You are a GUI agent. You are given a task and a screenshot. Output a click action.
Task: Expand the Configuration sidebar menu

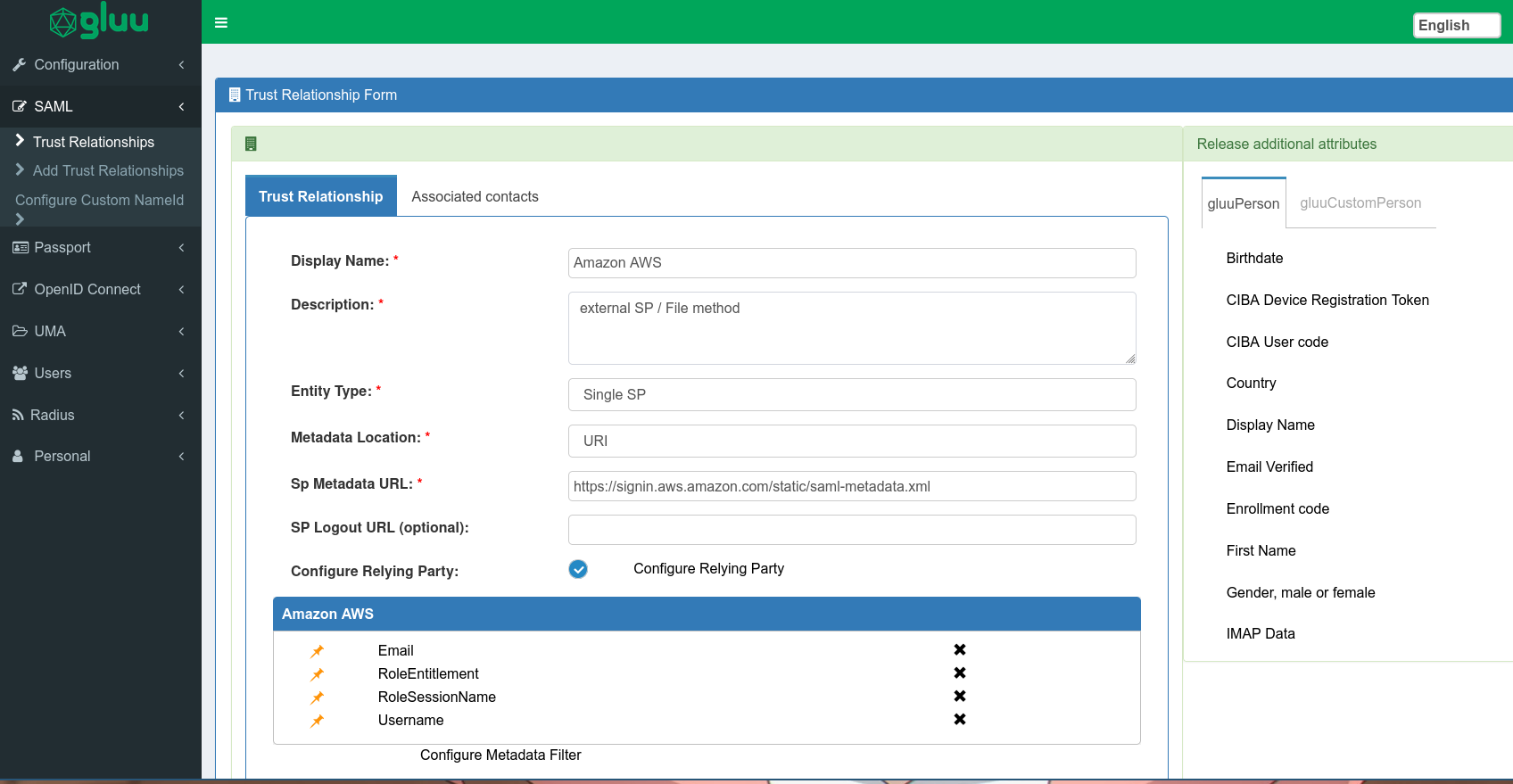point(100,64)
